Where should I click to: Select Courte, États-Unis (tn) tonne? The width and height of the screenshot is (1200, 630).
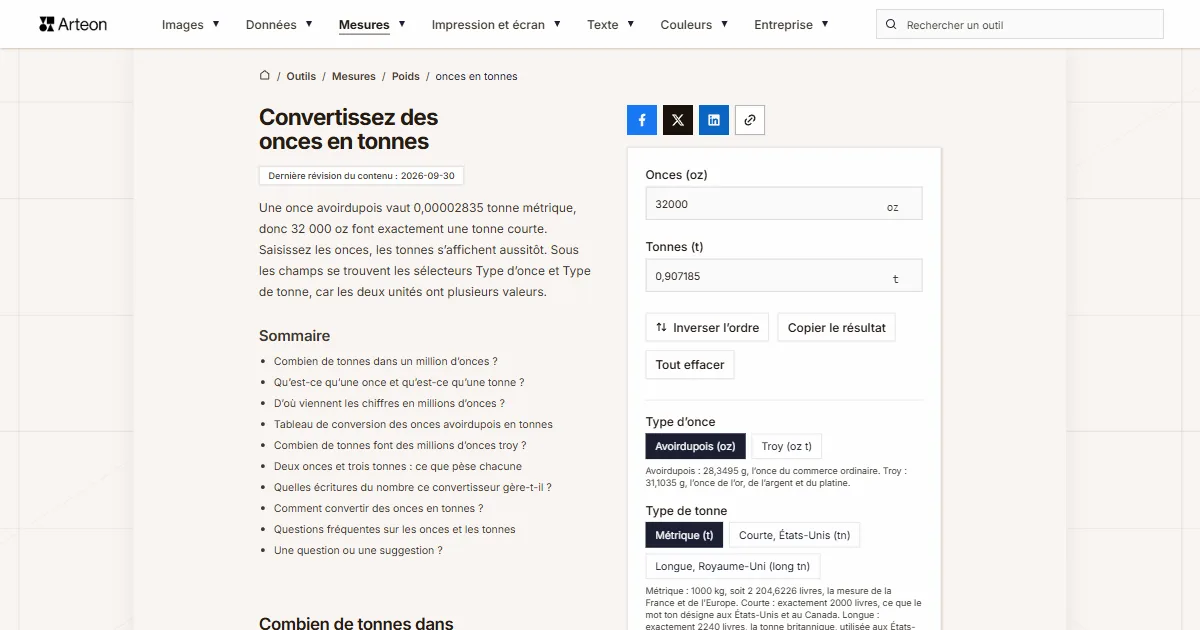tap(794, 535)
